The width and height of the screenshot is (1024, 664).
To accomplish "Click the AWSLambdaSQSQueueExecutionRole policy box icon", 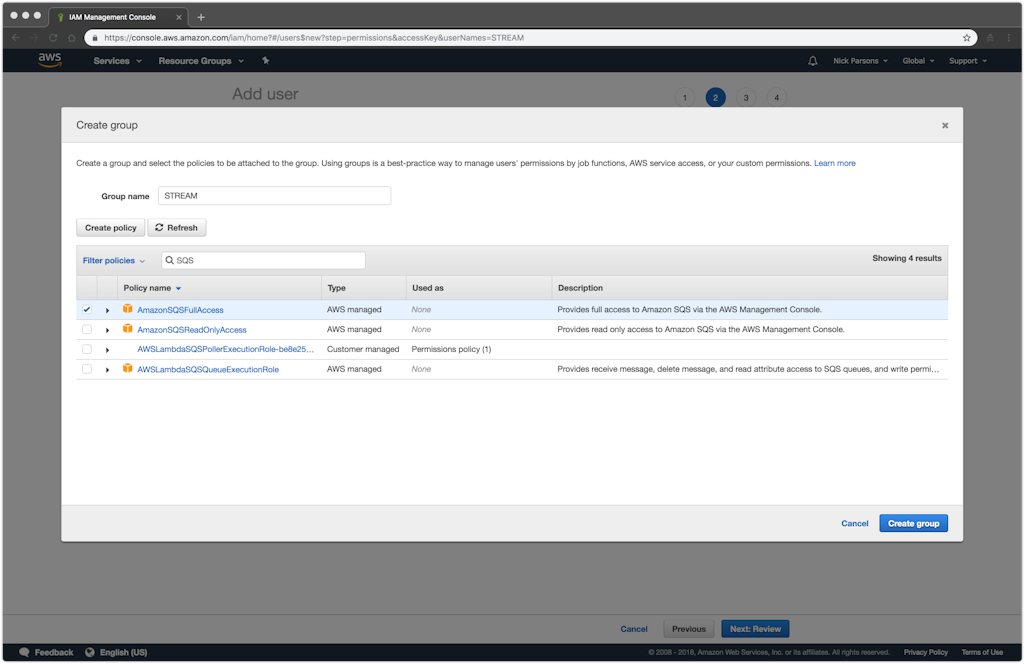I will 127,369.
